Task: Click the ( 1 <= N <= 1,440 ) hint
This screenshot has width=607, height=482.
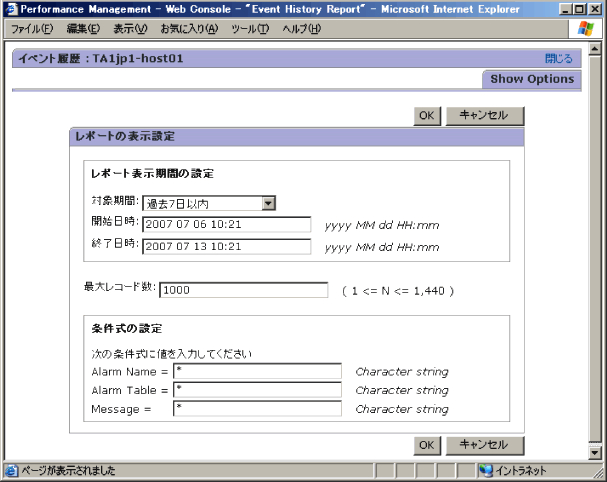Action: 398,291
